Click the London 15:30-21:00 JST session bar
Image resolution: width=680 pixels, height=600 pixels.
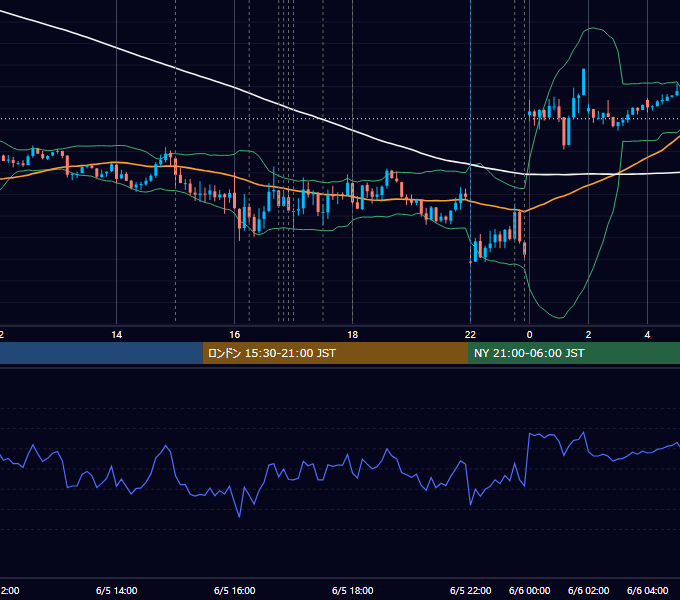click(x=335, y=353)
